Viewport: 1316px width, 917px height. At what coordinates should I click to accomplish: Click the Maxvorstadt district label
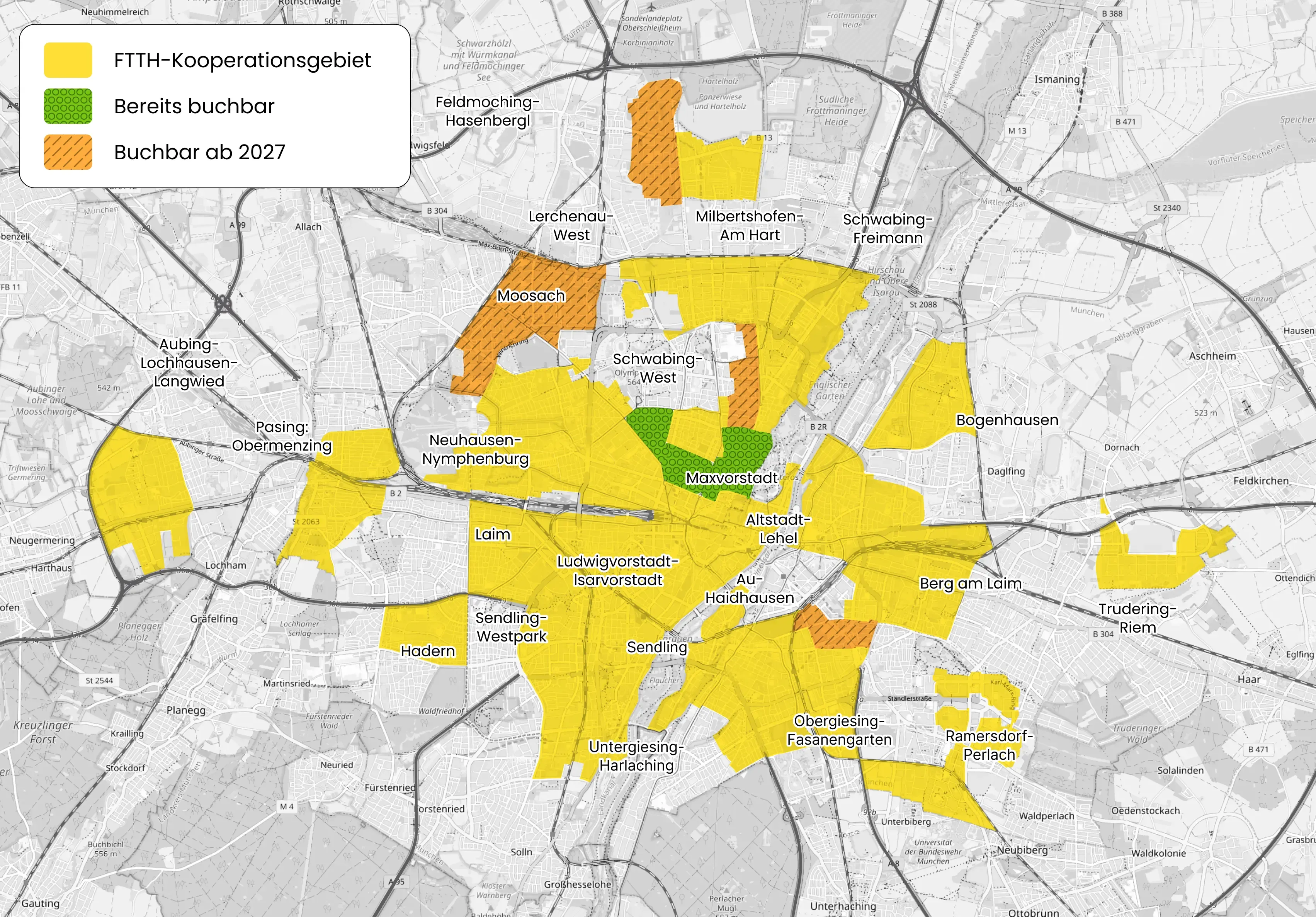coord(731,478)
